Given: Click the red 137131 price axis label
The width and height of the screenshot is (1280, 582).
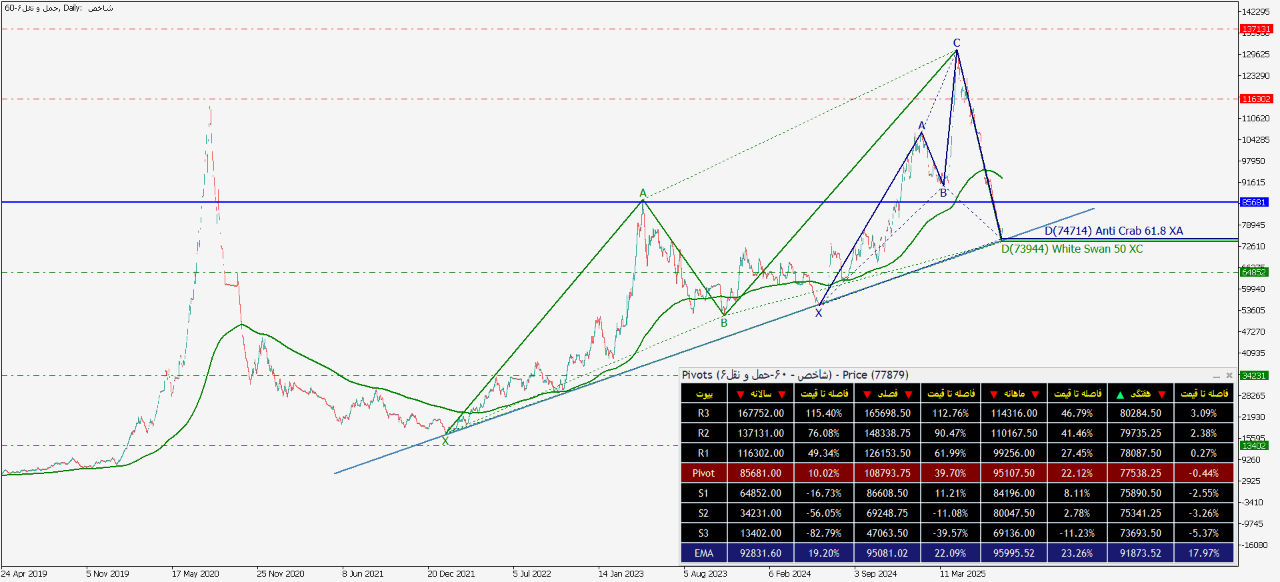Looking at the screenshot, I should tap(1254, 29).
